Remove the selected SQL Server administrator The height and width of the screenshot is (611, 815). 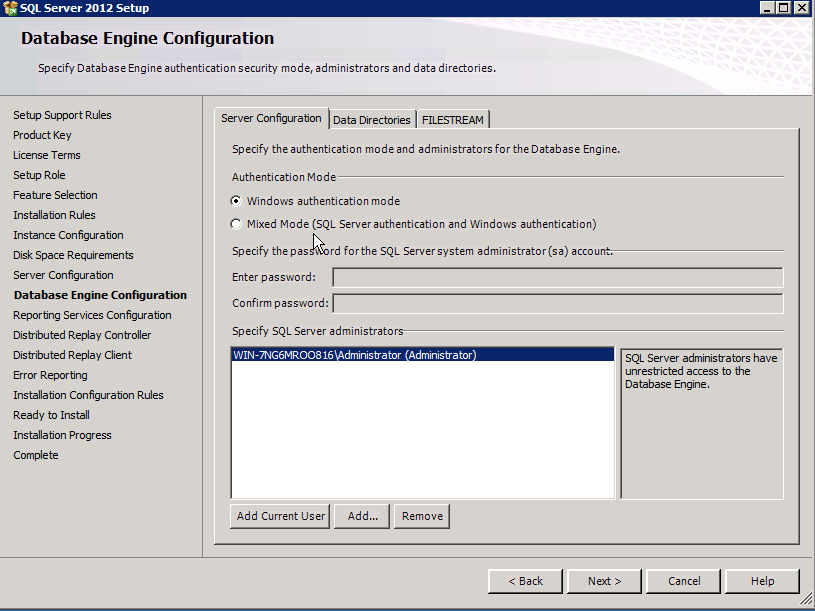click(x=422, y=516)
